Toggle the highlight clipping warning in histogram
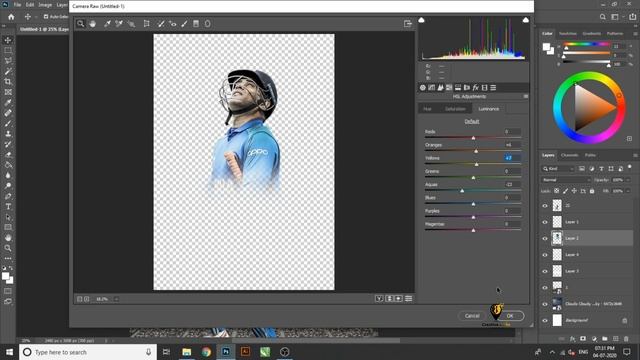The image size is (640, 360). pyautogui.click(x=526, y=20)
